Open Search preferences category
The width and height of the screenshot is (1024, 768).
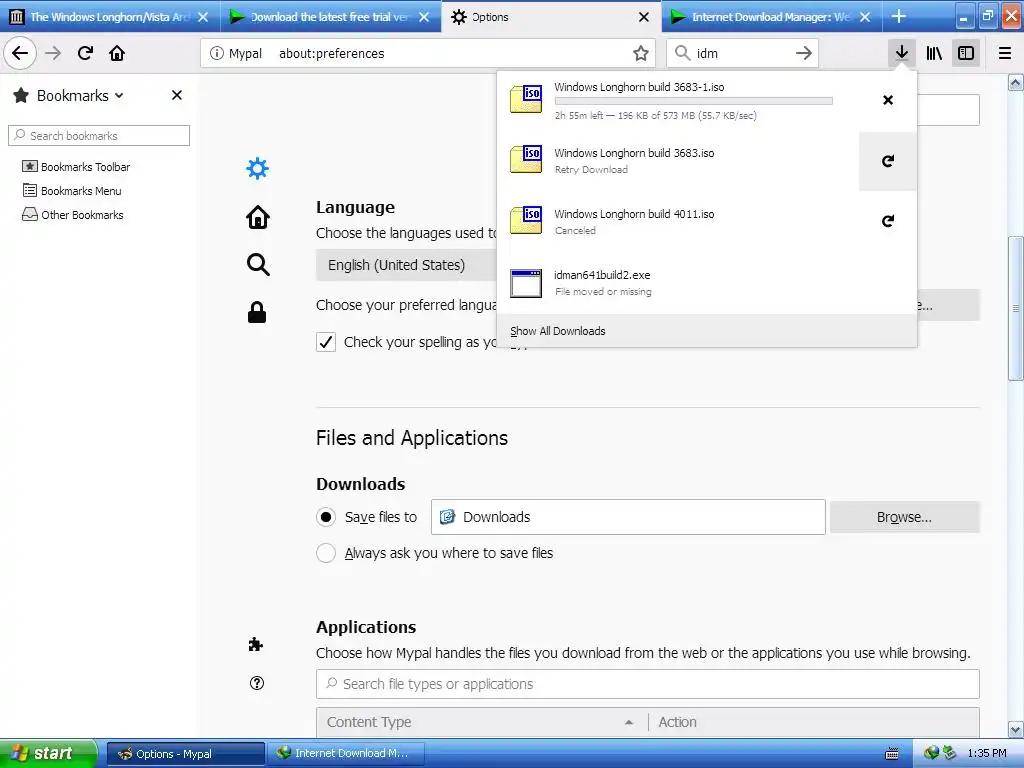point(257,264)
